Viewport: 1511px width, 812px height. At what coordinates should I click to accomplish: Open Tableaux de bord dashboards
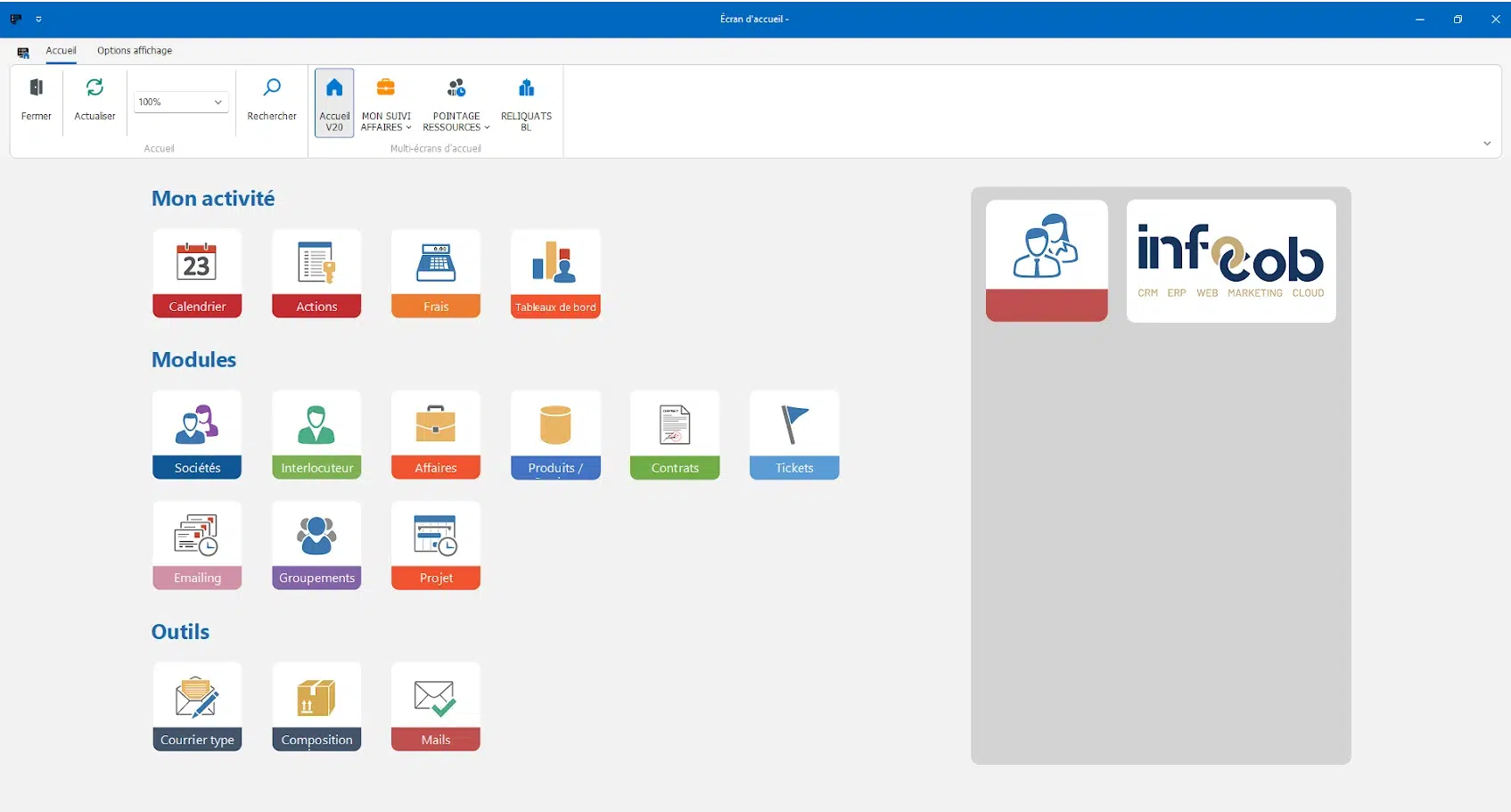point(555,273)
